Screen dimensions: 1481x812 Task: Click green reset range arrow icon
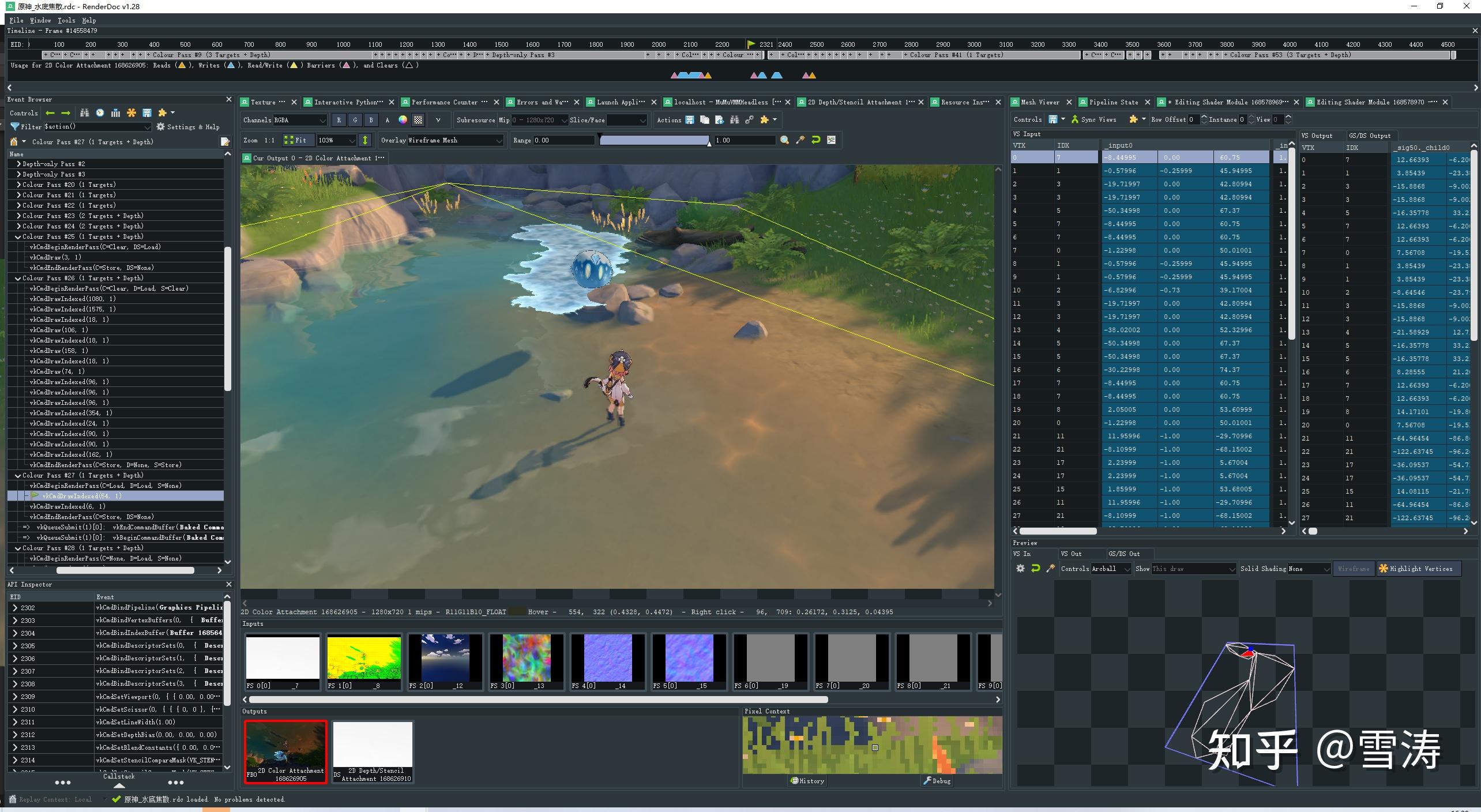tap(815, 140)
